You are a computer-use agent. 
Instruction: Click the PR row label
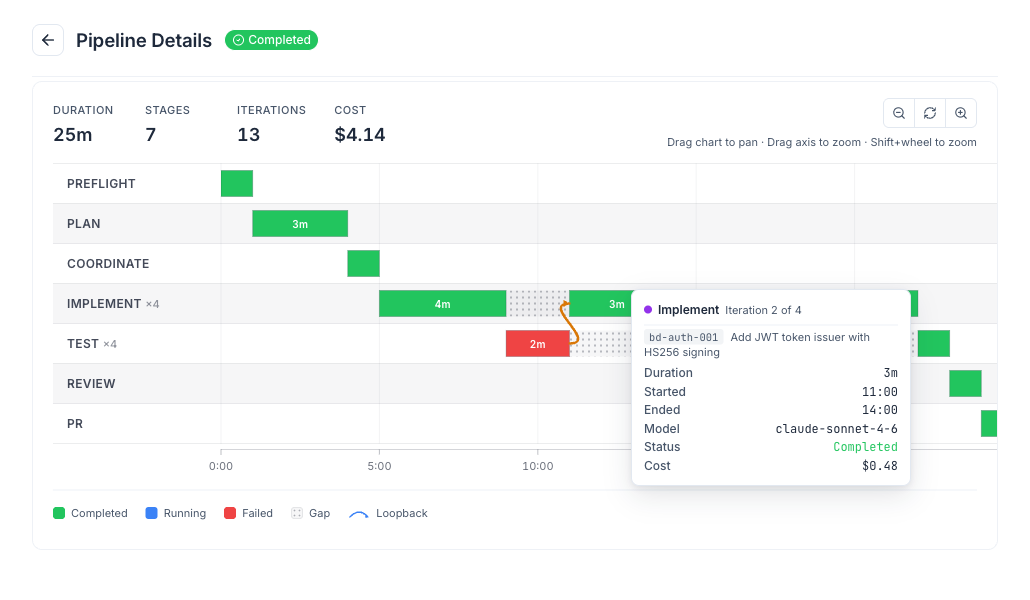[x=75, y=424]
